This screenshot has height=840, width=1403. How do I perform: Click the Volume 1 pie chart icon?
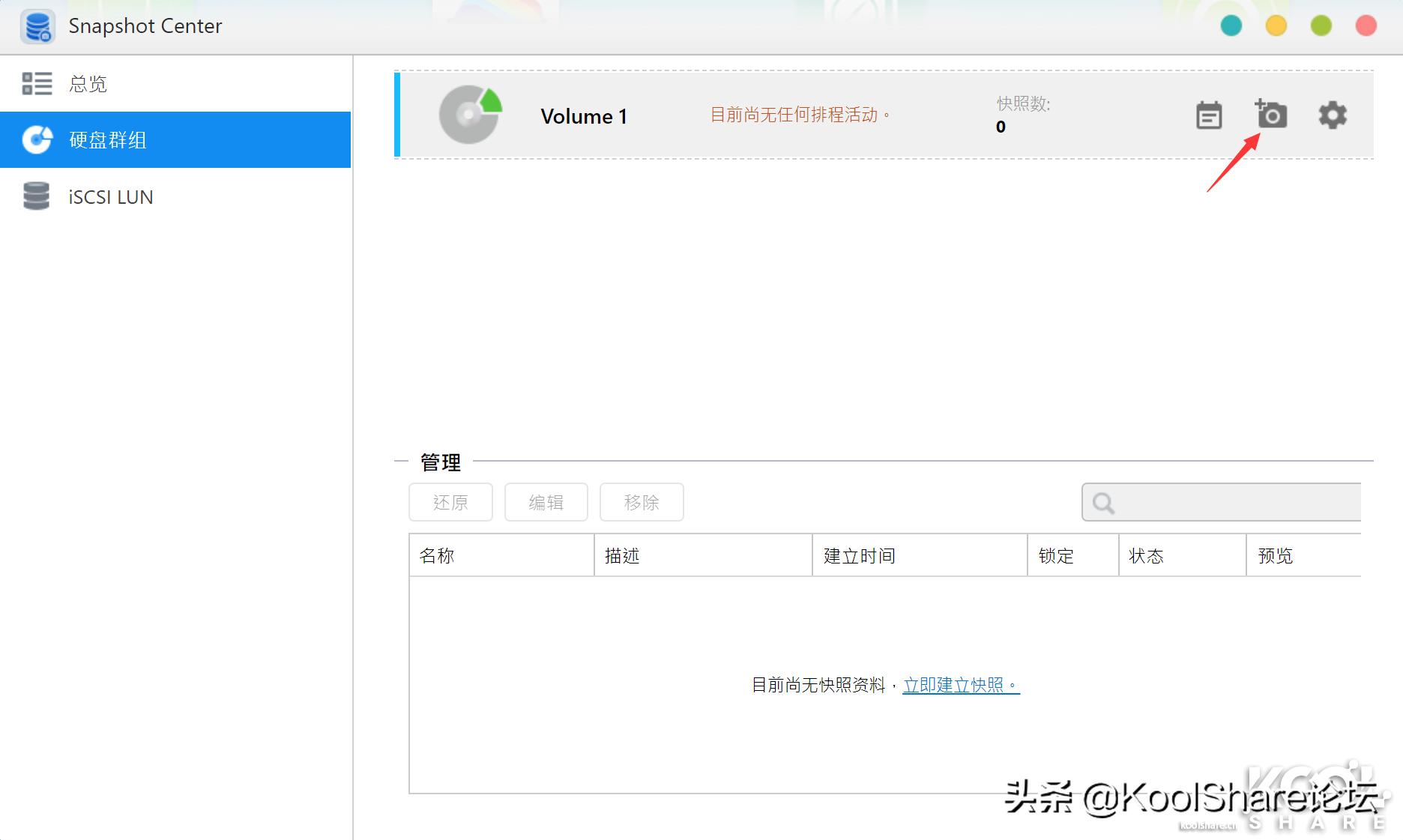[x=469, y=115]
